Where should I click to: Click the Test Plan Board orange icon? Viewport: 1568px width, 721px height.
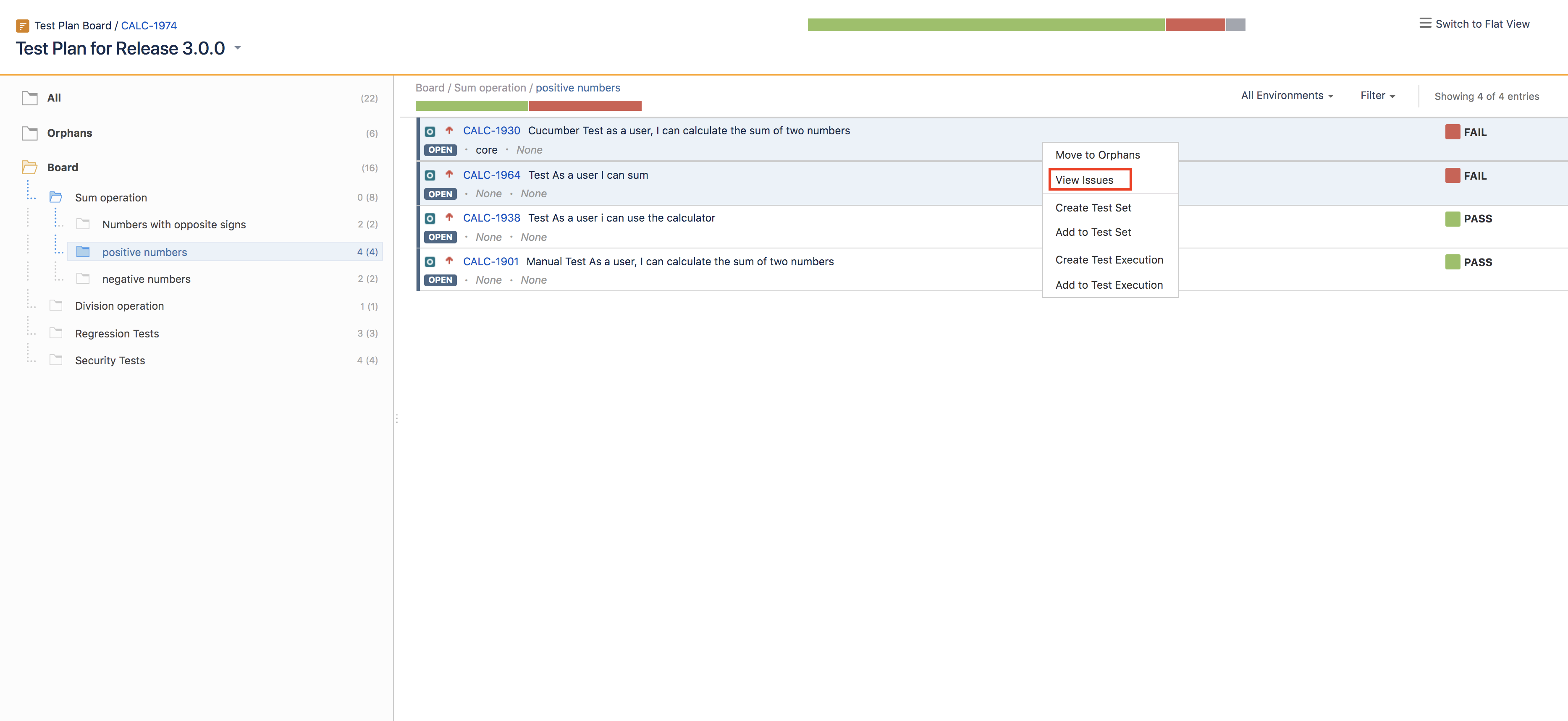tap(23, 26)
